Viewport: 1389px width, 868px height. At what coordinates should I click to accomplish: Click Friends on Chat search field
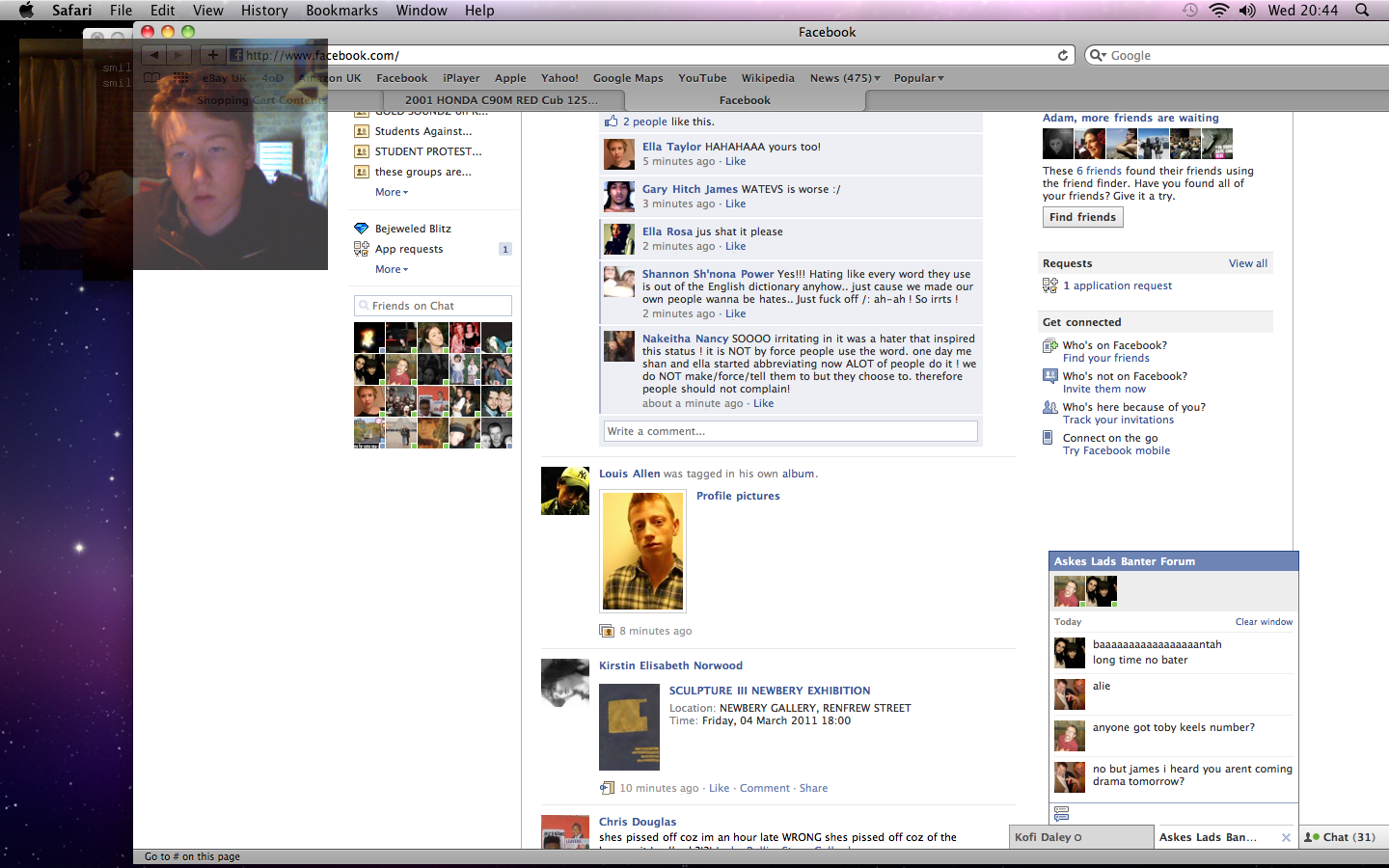pyautogui.click(x=432, y=306)
